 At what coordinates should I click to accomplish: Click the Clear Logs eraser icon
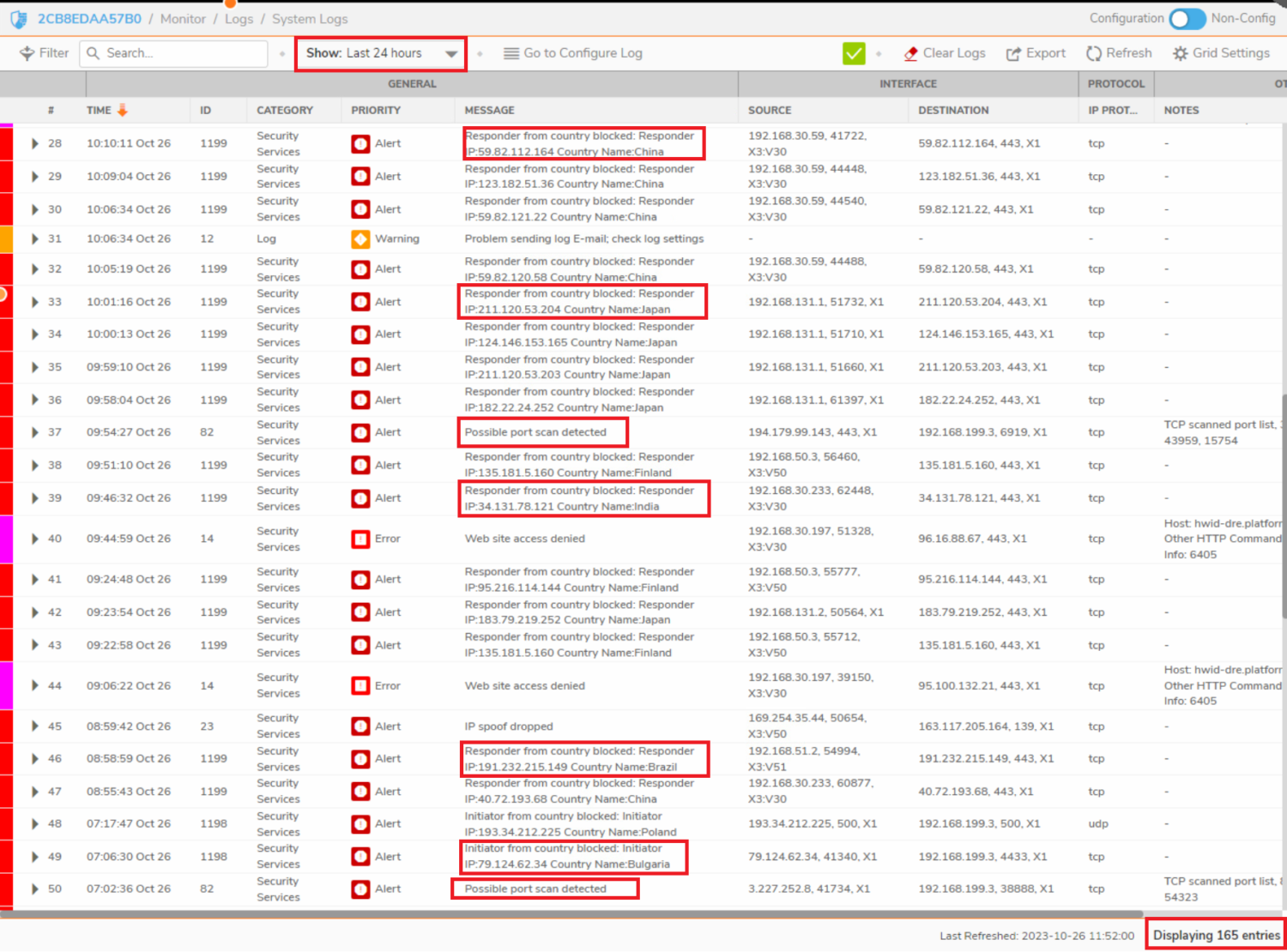point(911,54)
